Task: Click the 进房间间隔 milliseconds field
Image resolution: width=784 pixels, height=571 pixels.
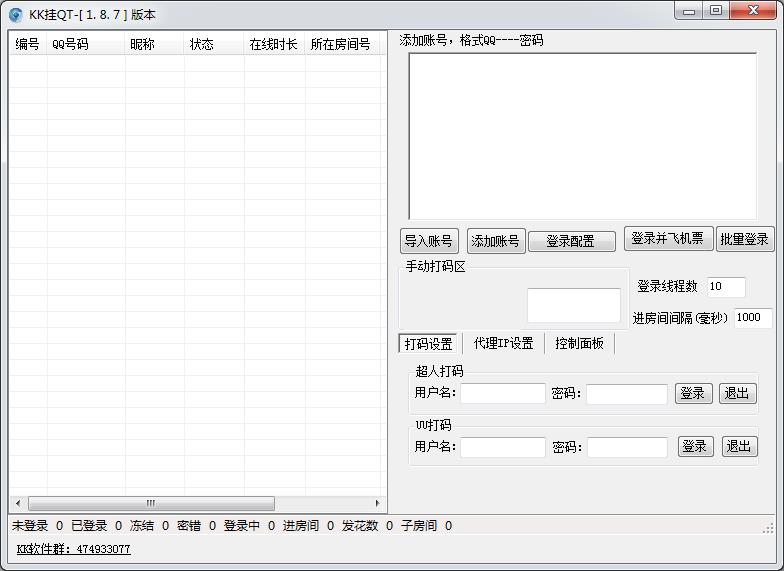Action: pos(752,318)
